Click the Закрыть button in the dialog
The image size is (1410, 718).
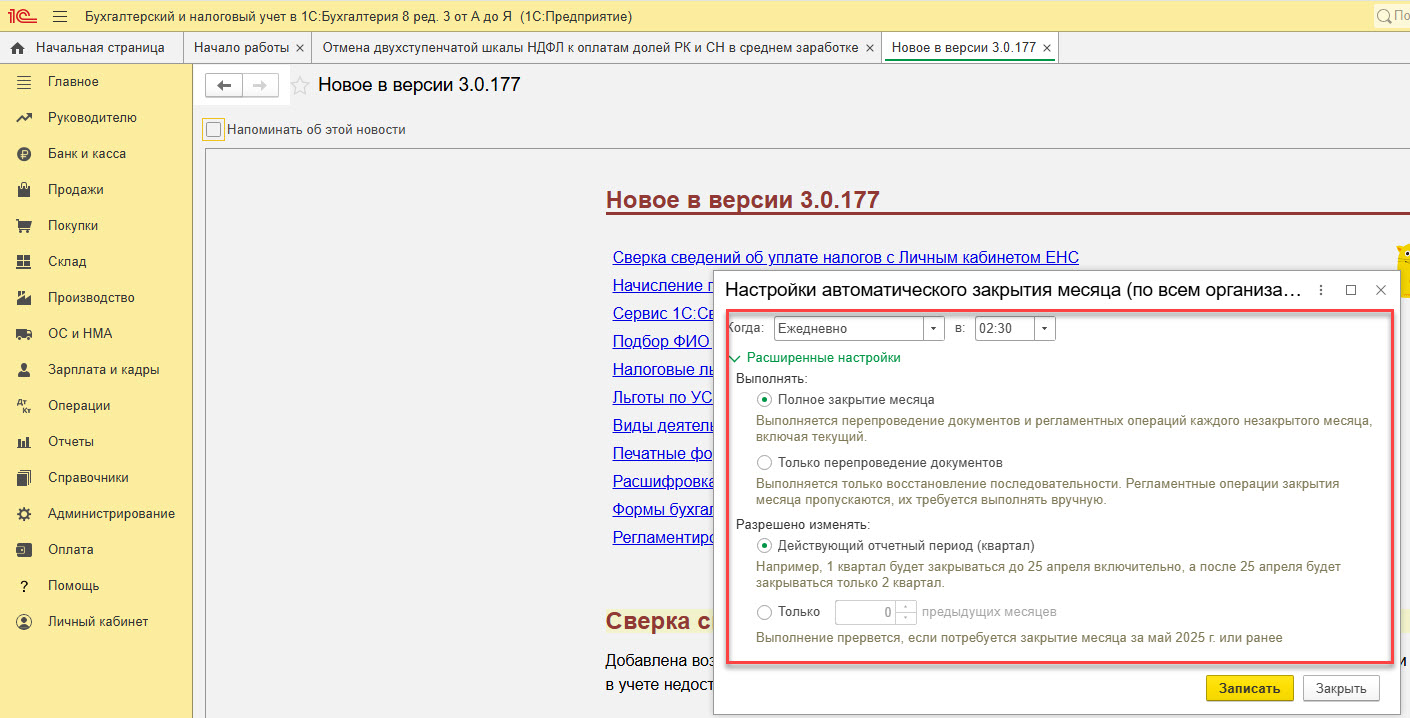pyautogui.click(x=1341, y=688)
